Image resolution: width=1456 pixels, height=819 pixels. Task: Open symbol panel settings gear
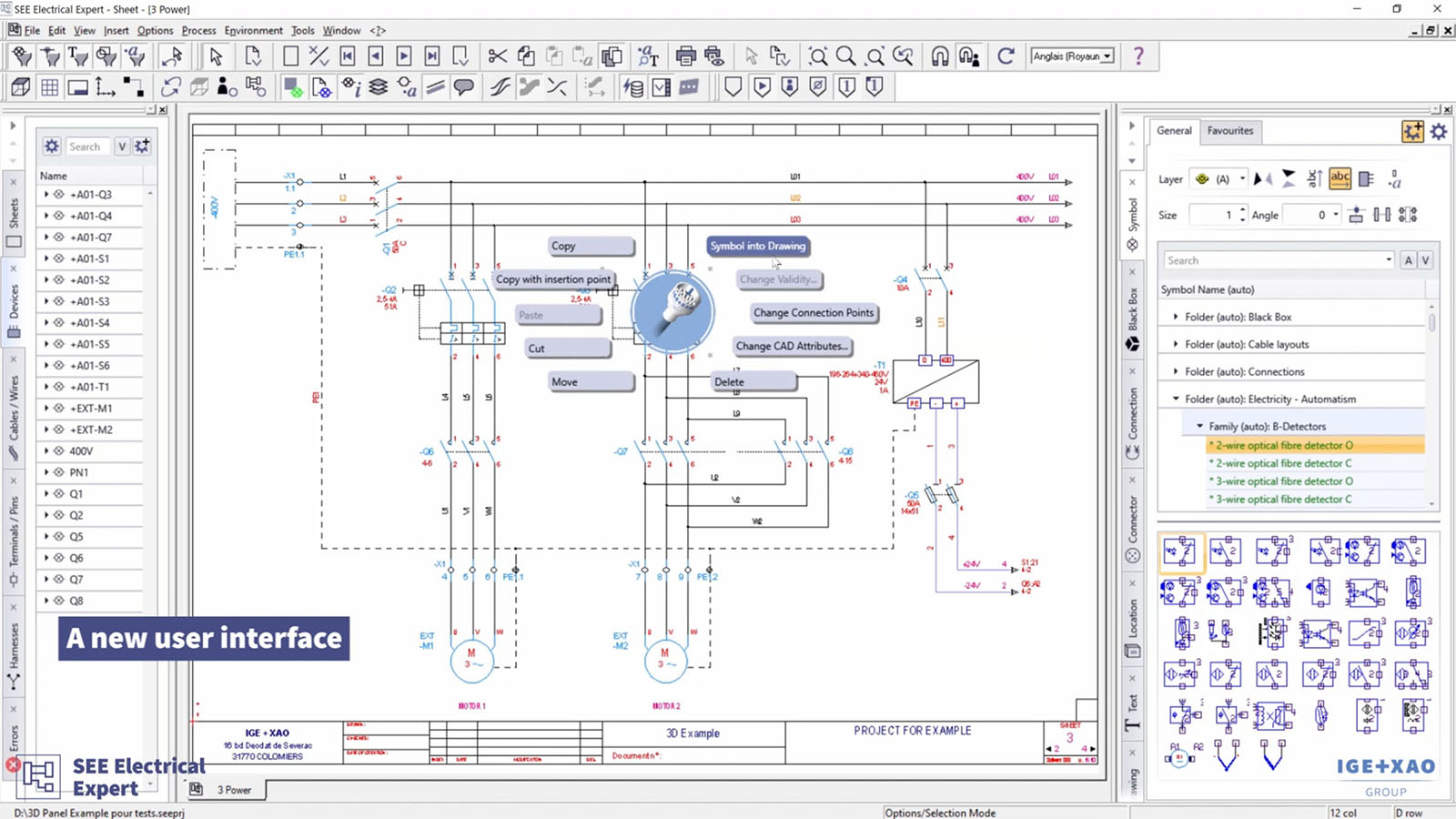tap(1438, 131)
